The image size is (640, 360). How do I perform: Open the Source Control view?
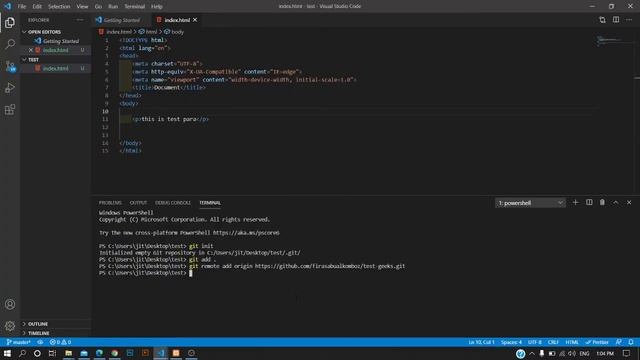[x=10, y=66]
